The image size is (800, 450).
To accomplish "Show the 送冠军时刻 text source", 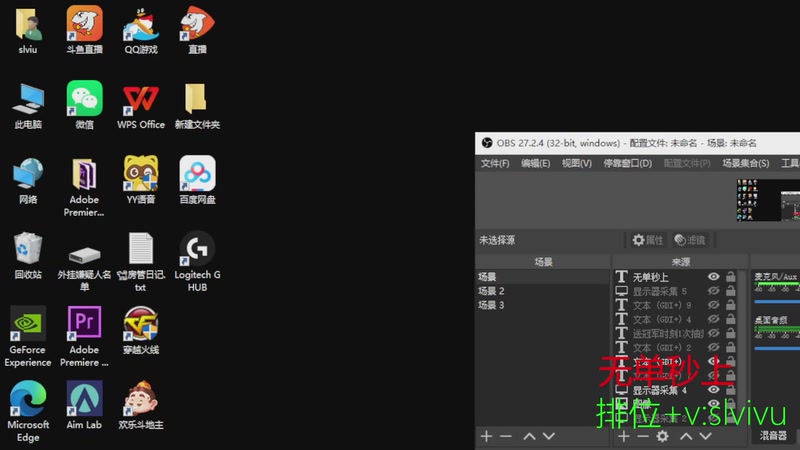I will (x=713, y=333).
